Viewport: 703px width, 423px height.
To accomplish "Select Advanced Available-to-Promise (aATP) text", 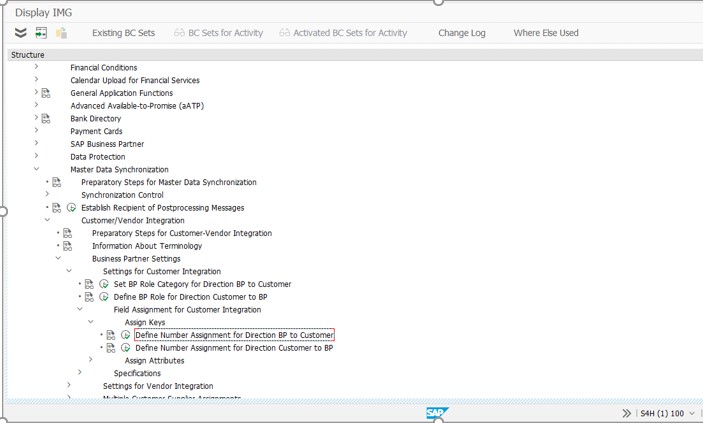I will click(137, 106).
